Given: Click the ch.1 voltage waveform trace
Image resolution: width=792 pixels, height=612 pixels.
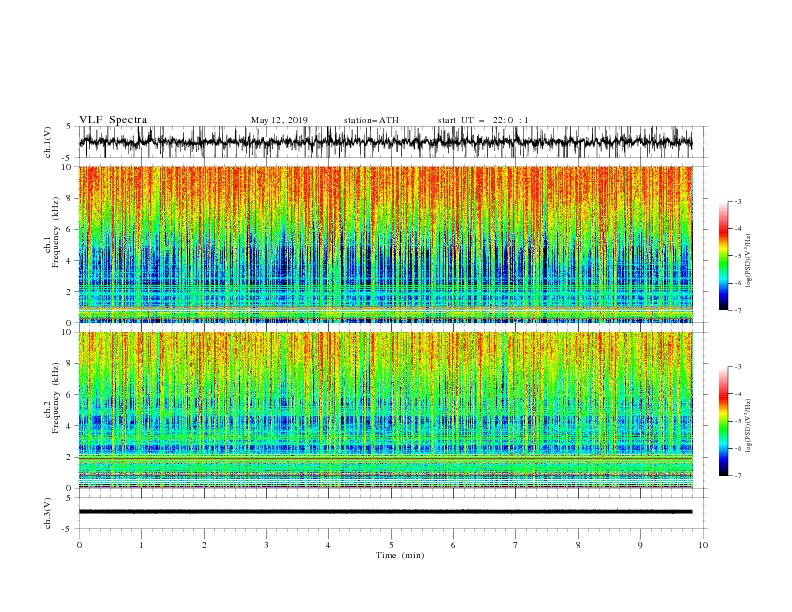Looking at the screenshot, I should tap(385, 142).
